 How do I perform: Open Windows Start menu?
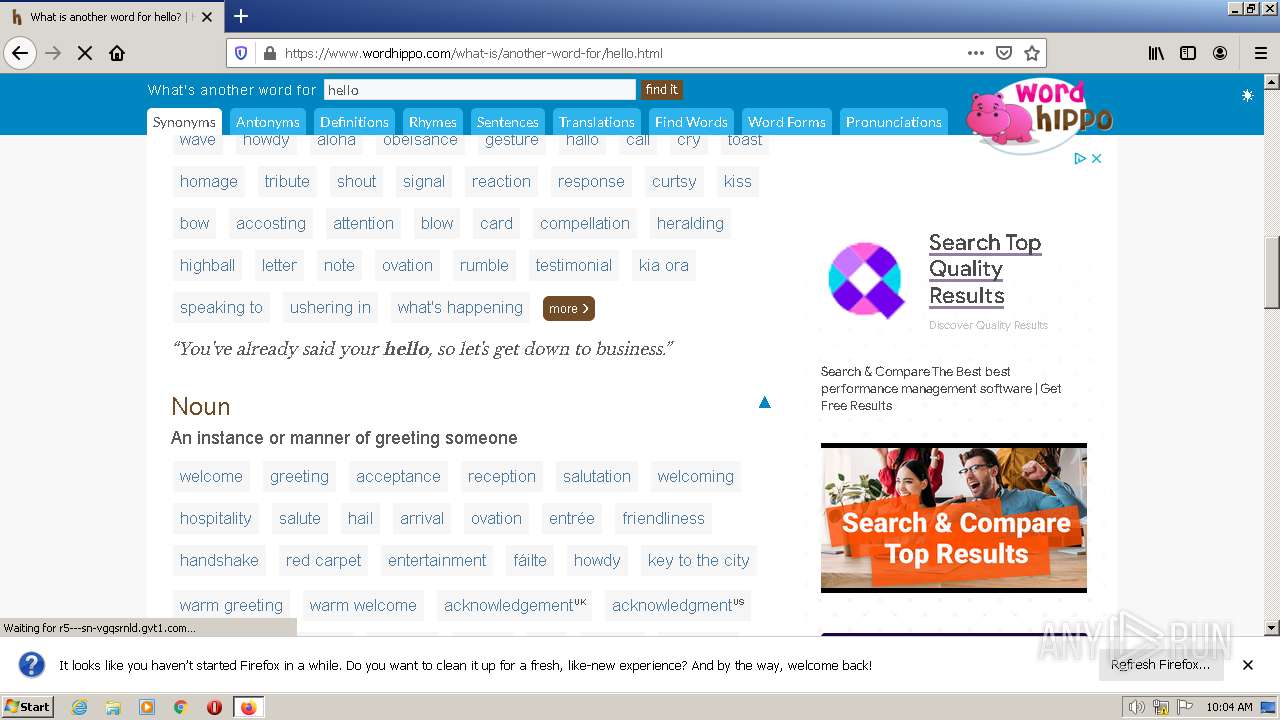pyautogui.click(x=28, y=707)
